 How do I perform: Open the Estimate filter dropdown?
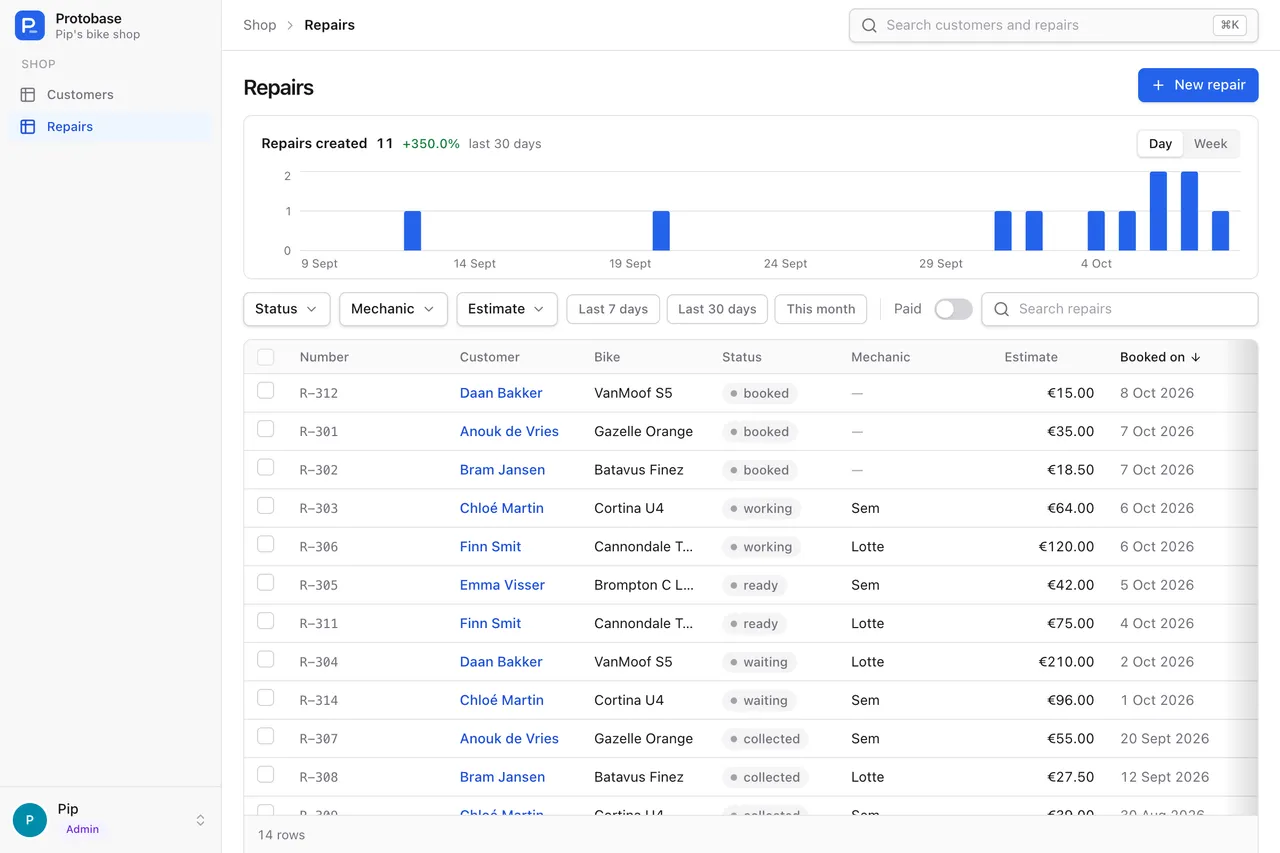[x=507, y=309]
